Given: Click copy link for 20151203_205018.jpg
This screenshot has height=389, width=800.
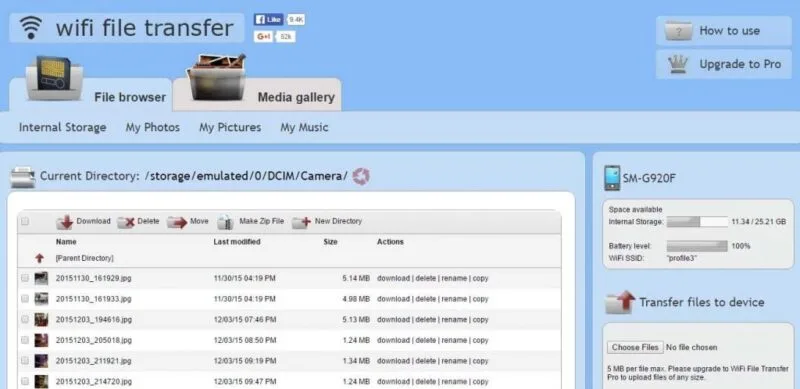Looking at the screenshot, I should (x=481, y=340).
